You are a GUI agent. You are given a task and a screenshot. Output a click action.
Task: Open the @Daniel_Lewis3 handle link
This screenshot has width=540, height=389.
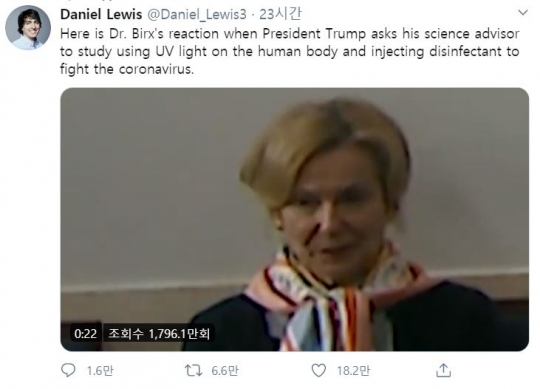pyautogui.click(x=197, y=14)
